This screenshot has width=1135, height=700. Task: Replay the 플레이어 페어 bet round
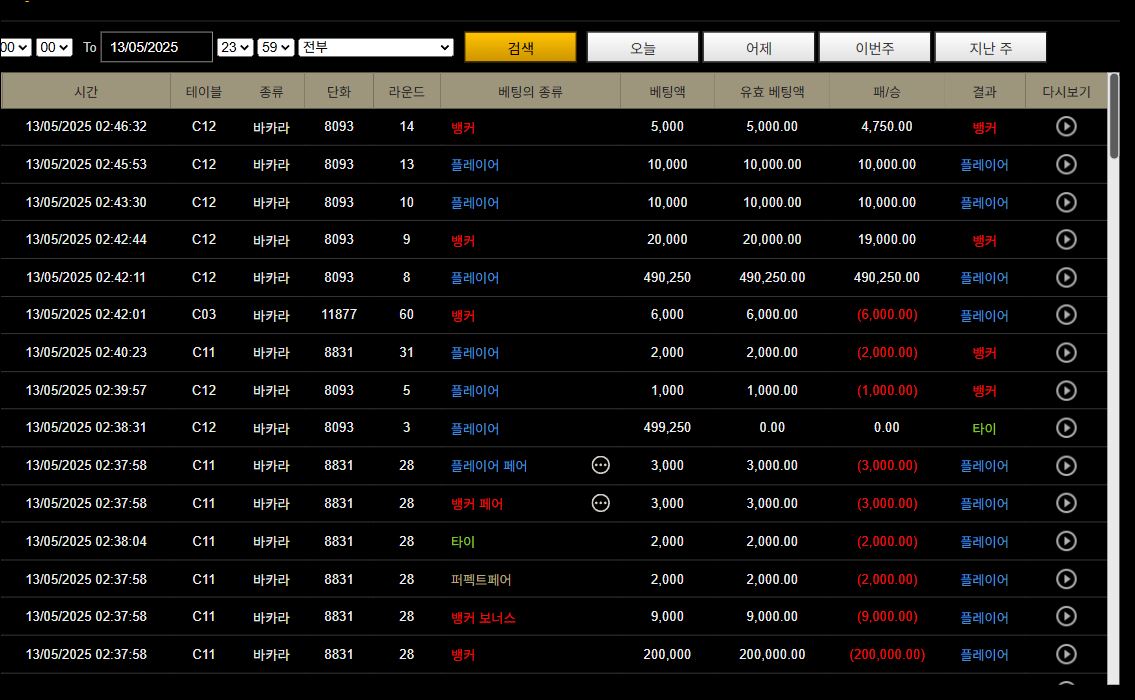[x=1066, y=465]
